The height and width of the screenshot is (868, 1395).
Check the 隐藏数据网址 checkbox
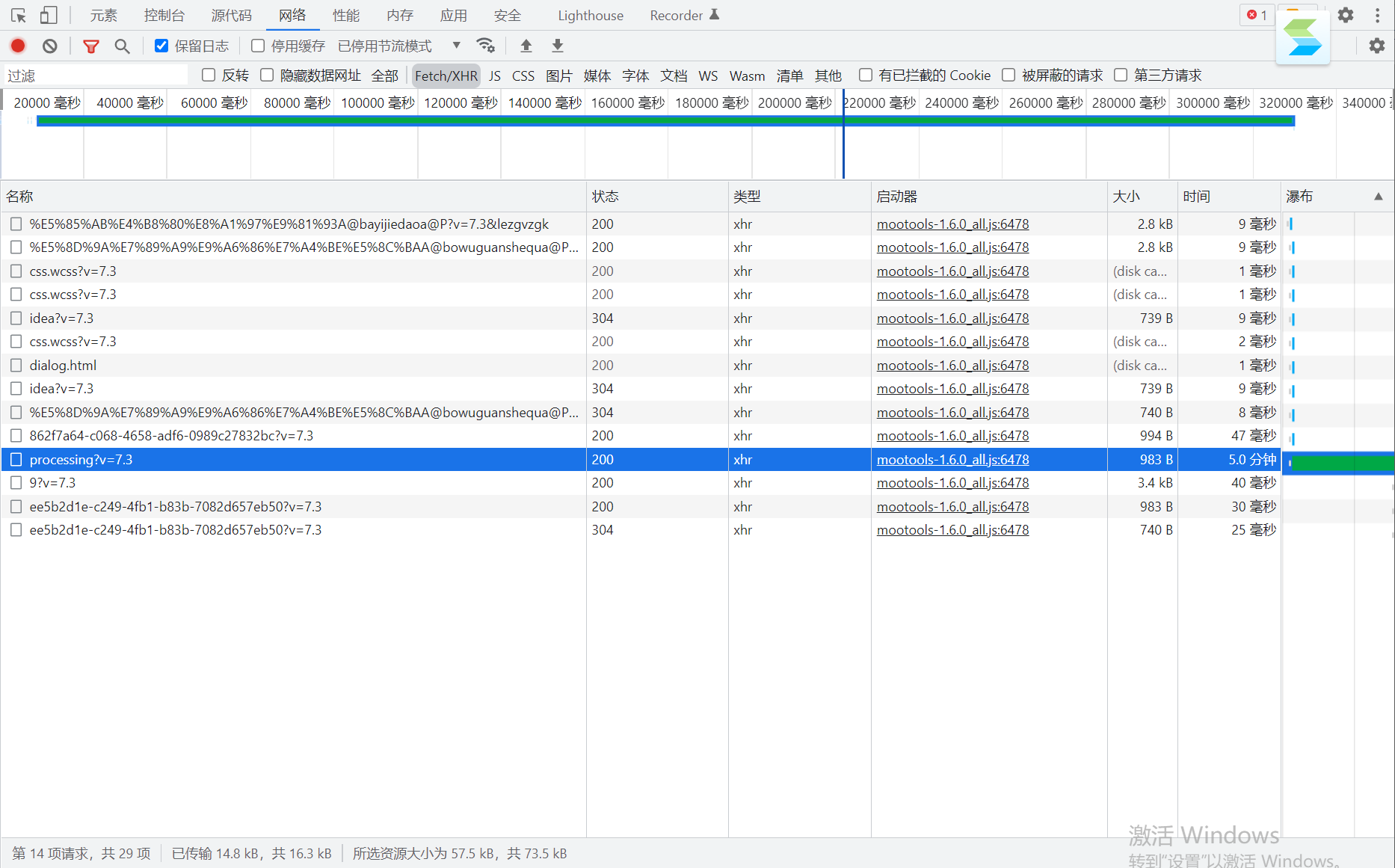click(267, 76)
